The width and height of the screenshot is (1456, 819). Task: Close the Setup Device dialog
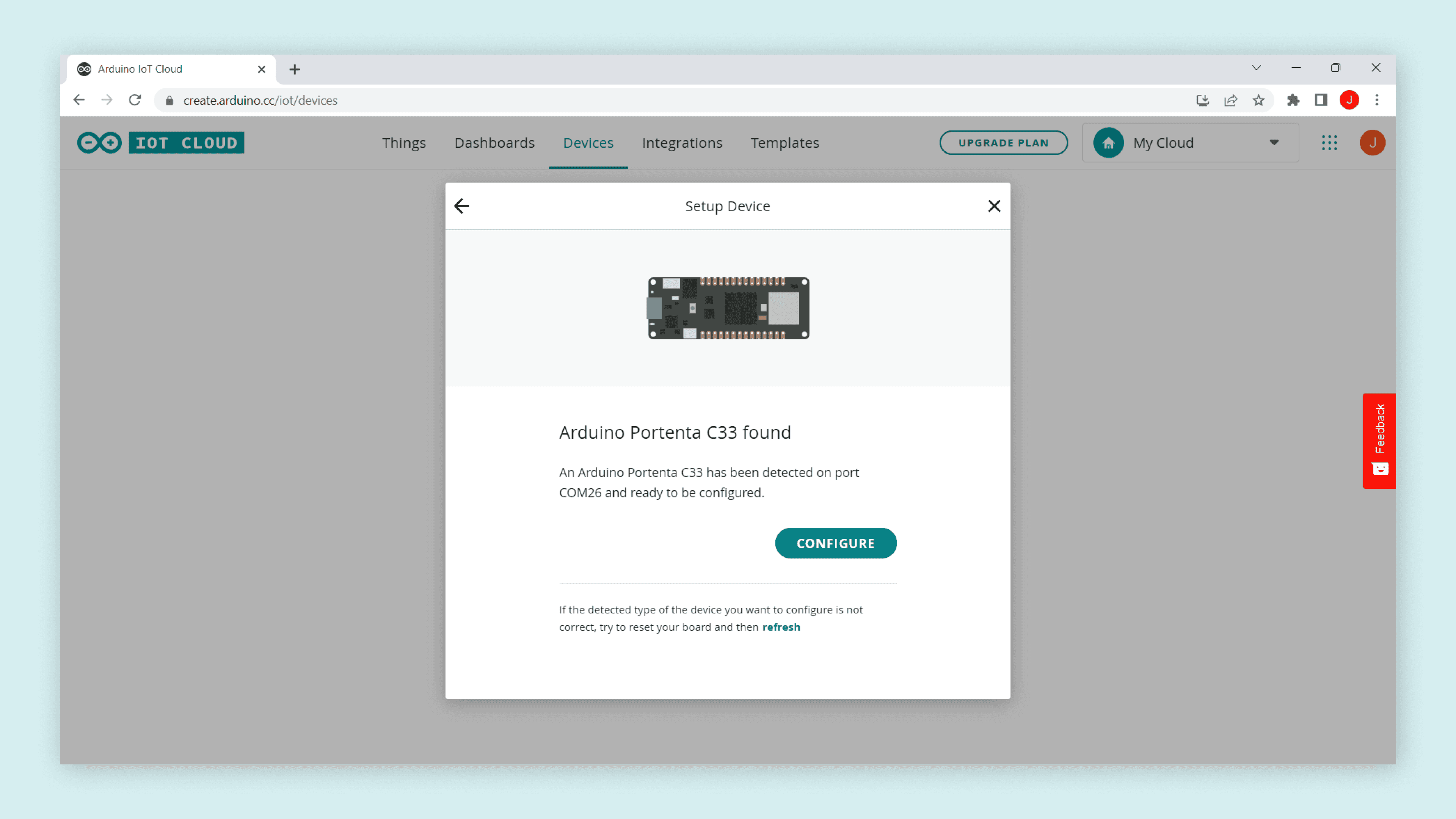994,206
